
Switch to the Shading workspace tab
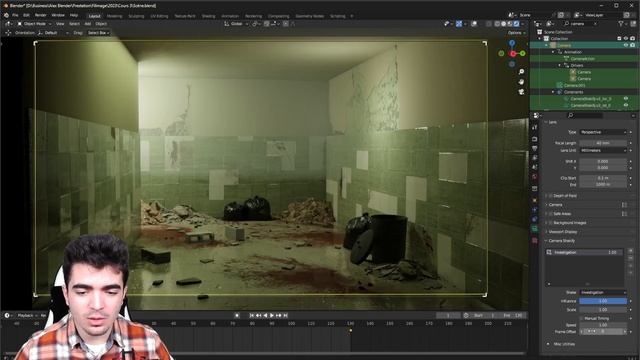pos(208,16)
